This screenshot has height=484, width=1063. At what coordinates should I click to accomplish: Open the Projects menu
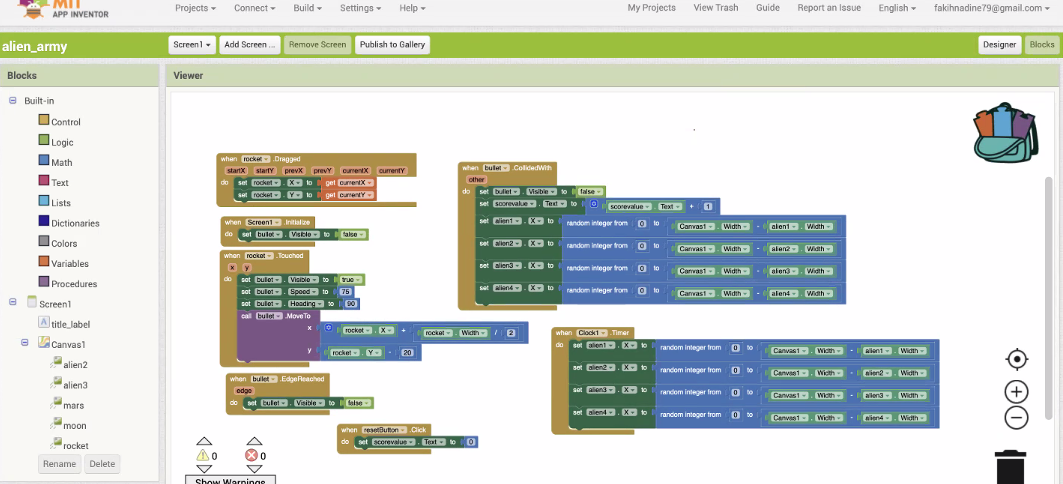click(x=195, y=8)
